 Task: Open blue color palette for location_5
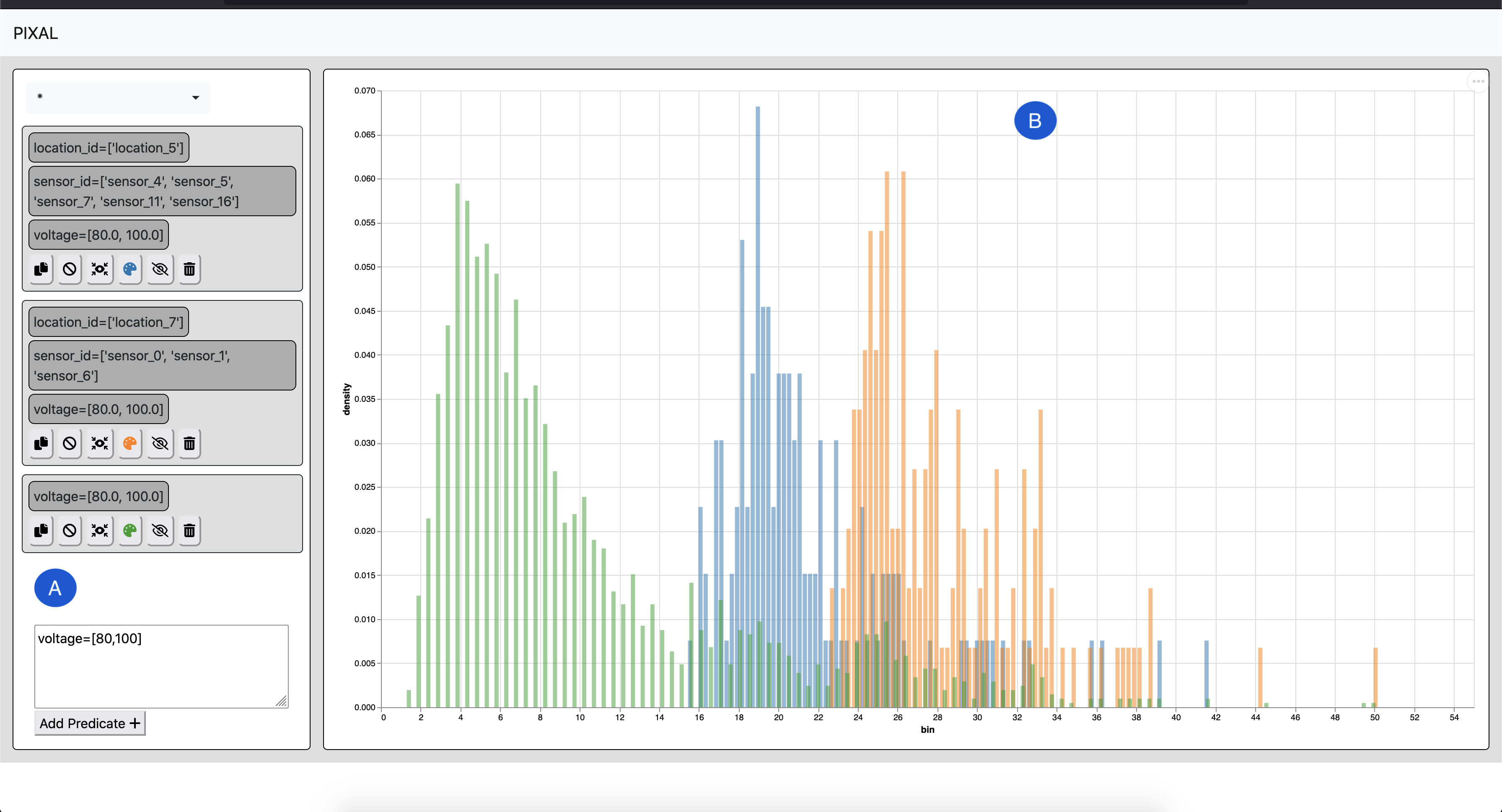pos(130,269)
